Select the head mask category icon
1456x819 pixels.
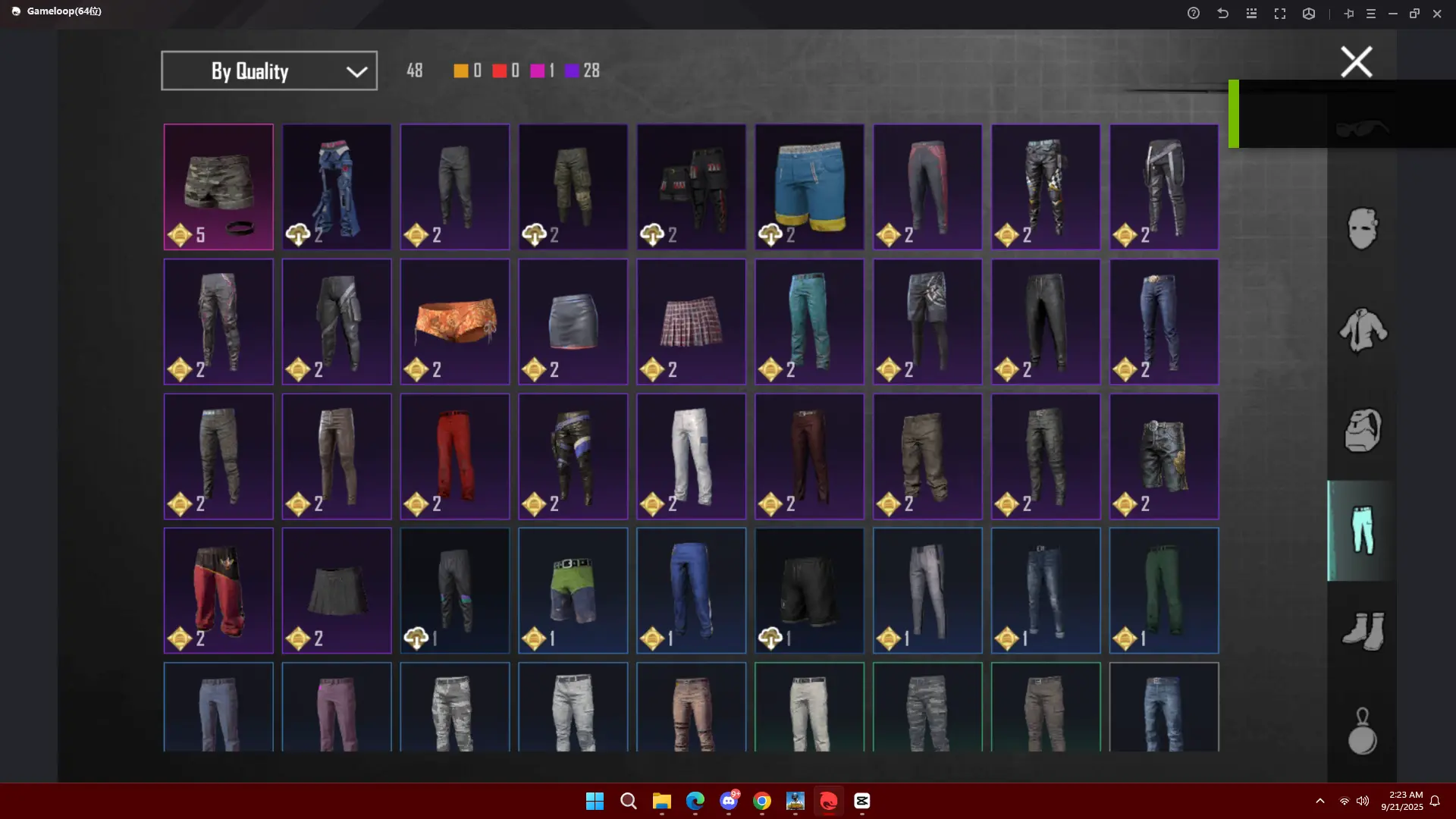click(x=1362, y=228)
